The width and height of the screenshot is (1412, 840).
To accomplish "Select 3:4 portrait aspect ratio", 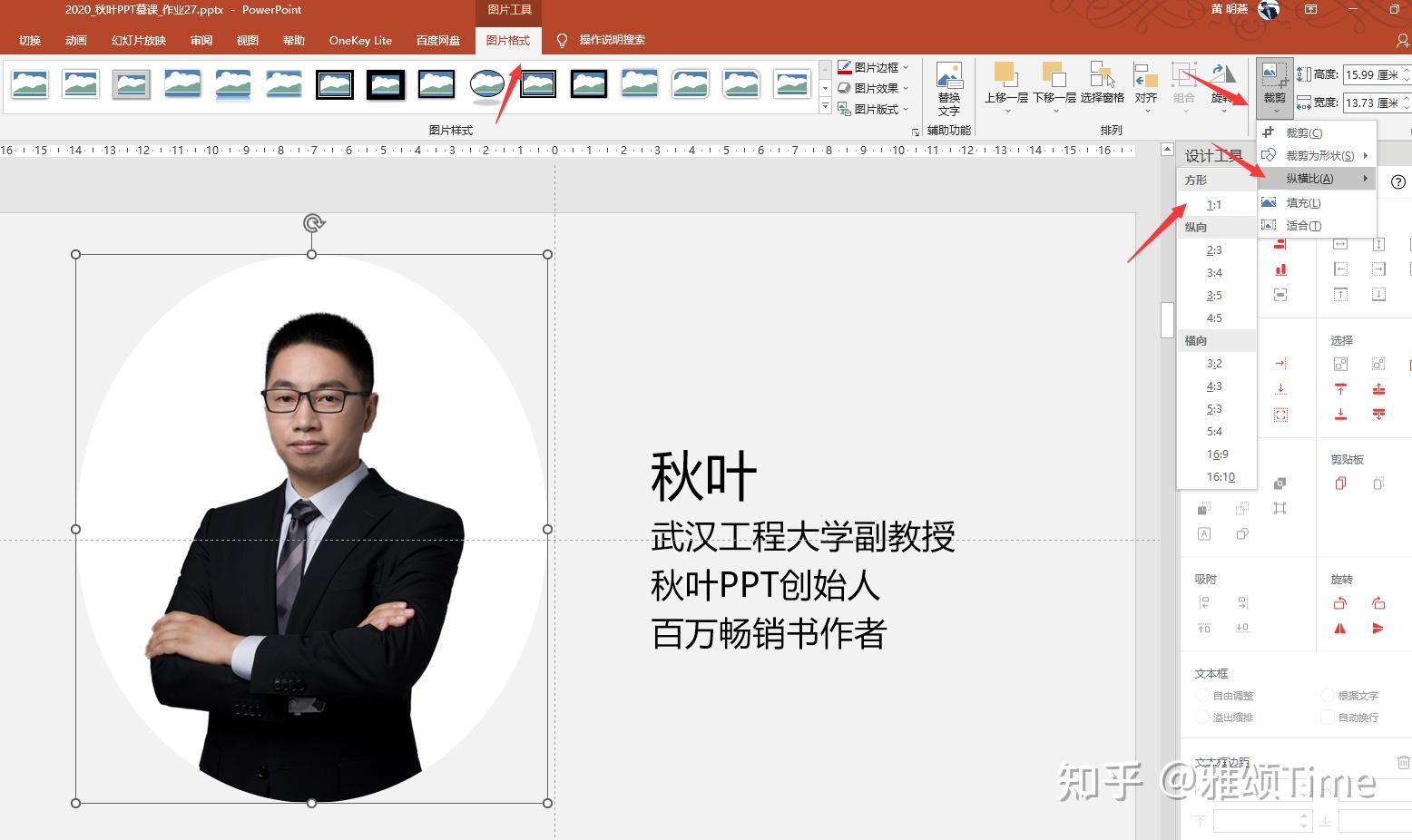I will pyautogui.click(x=1216, y=273).
